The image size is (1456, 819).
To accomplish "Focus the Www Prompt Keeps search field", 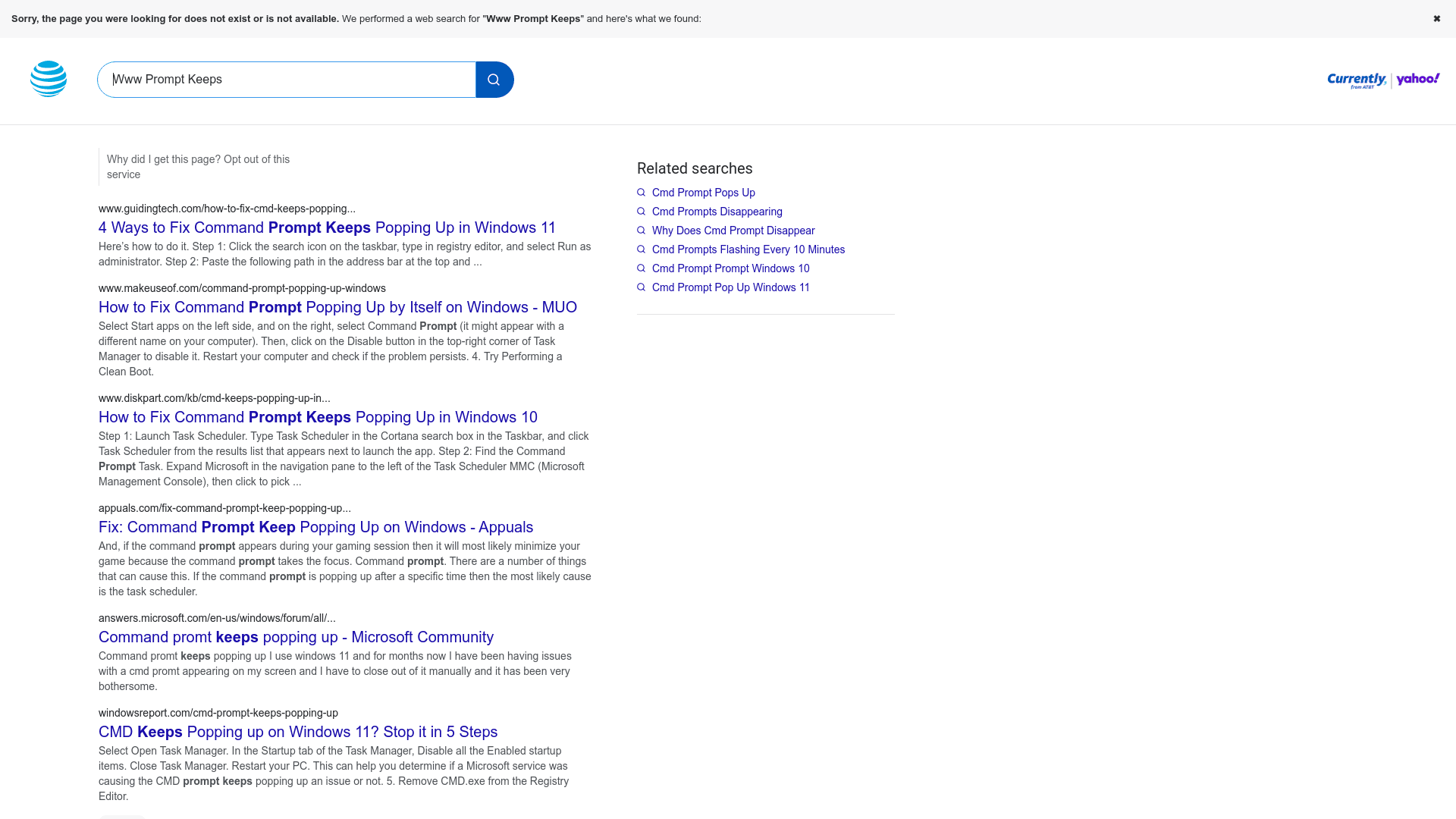I will (287, 80).
